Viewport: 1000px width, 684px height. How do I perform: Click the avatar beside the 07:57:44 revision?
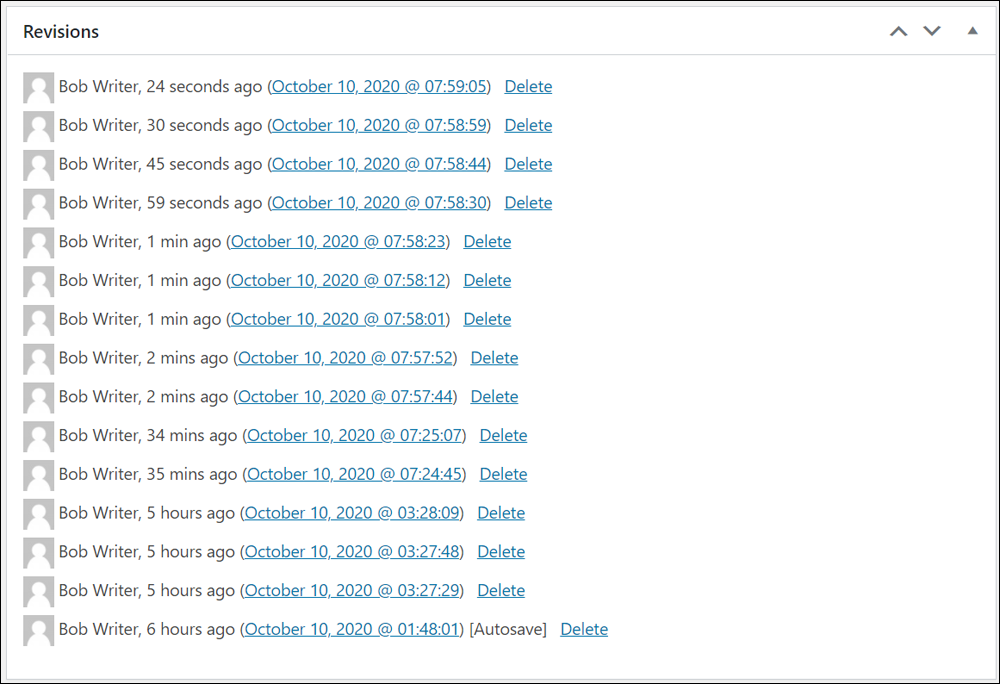coord(38,398)
